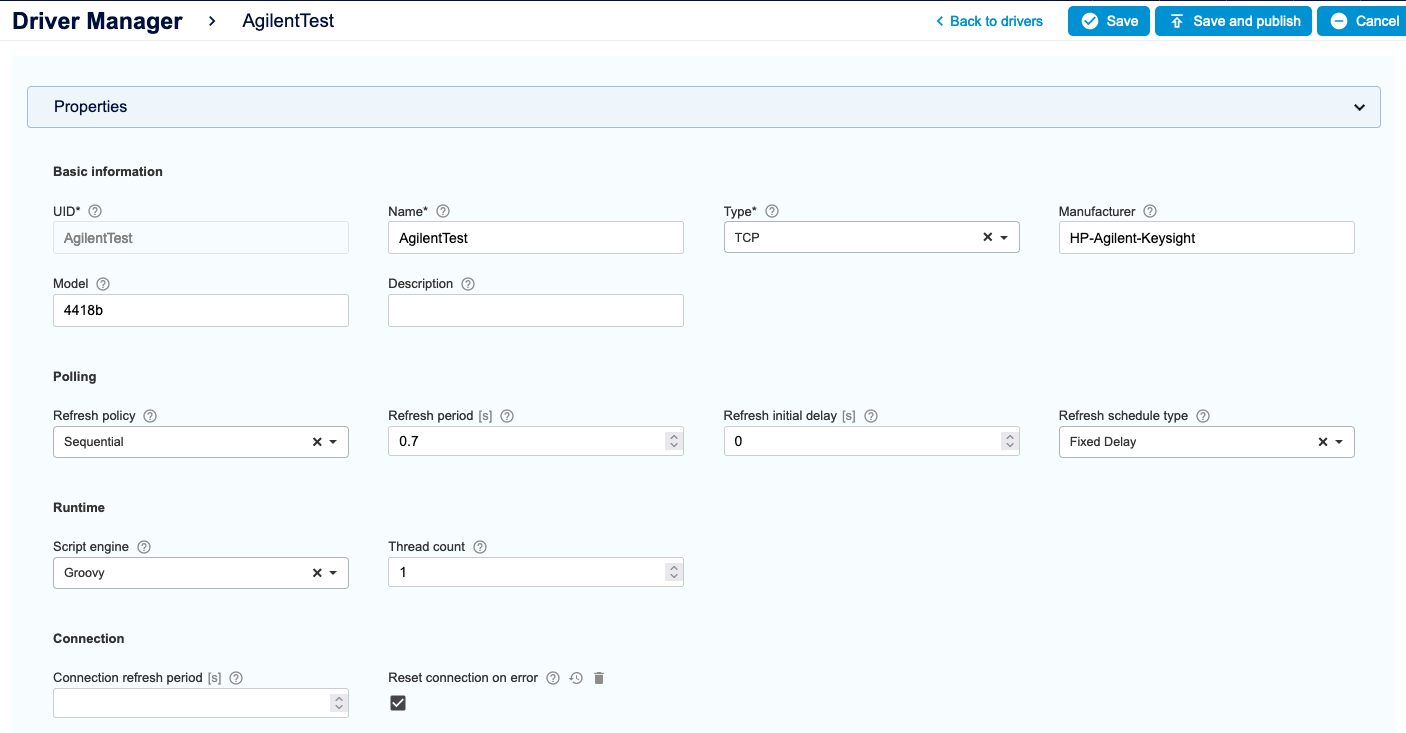Click into the Description input field
Screen dimensions: 1406x733
coord(535,310)
